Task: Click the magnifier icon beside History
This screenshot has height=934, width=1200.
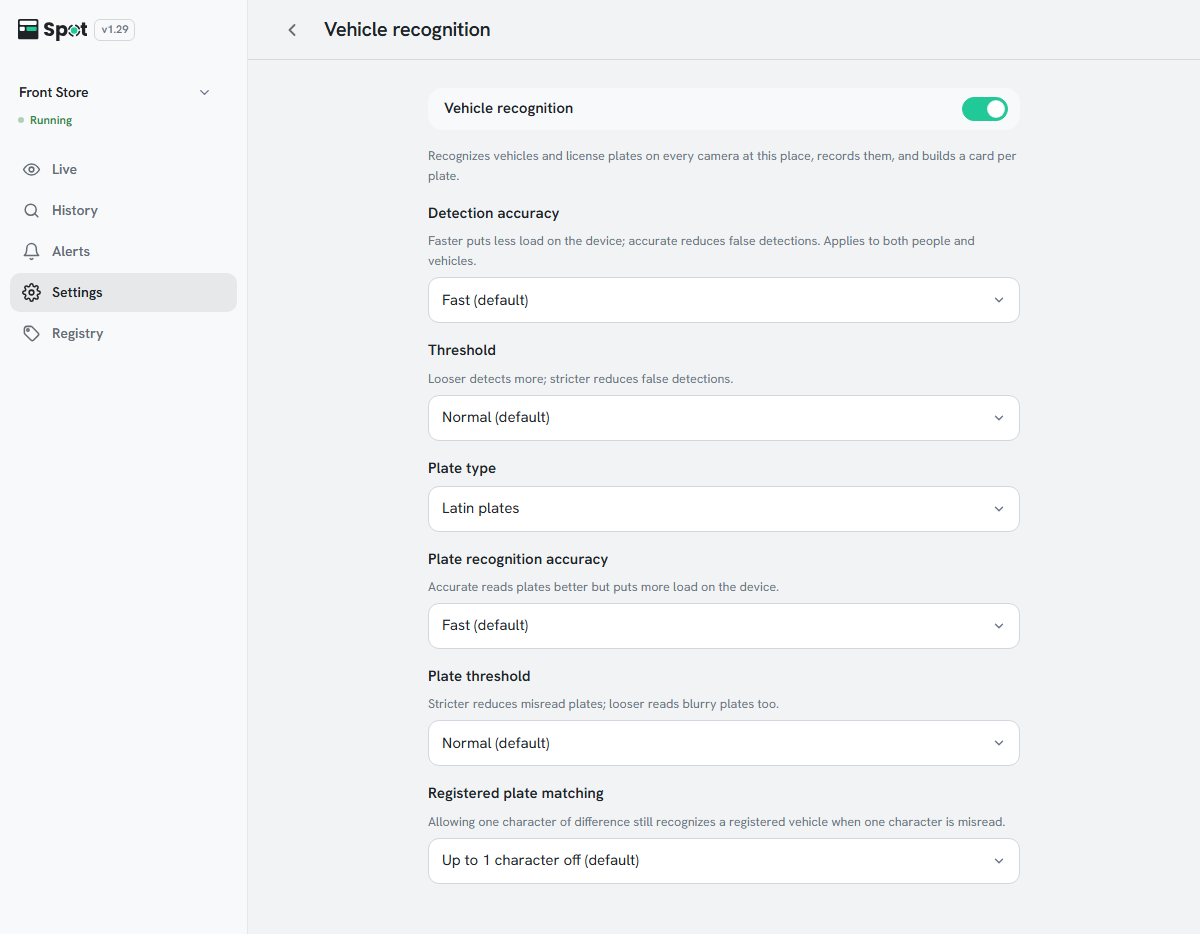Action: (32, 211)
